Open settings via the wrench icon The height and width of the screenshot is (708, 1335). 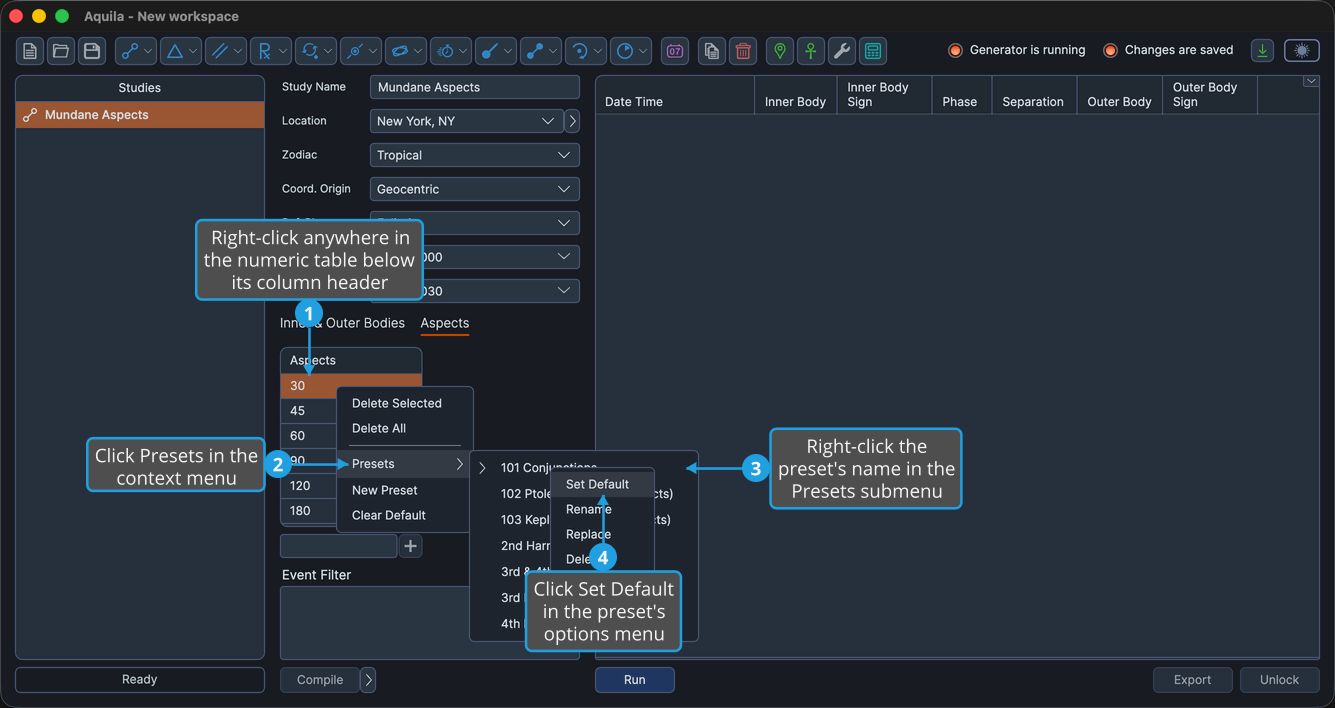(842, 51)
